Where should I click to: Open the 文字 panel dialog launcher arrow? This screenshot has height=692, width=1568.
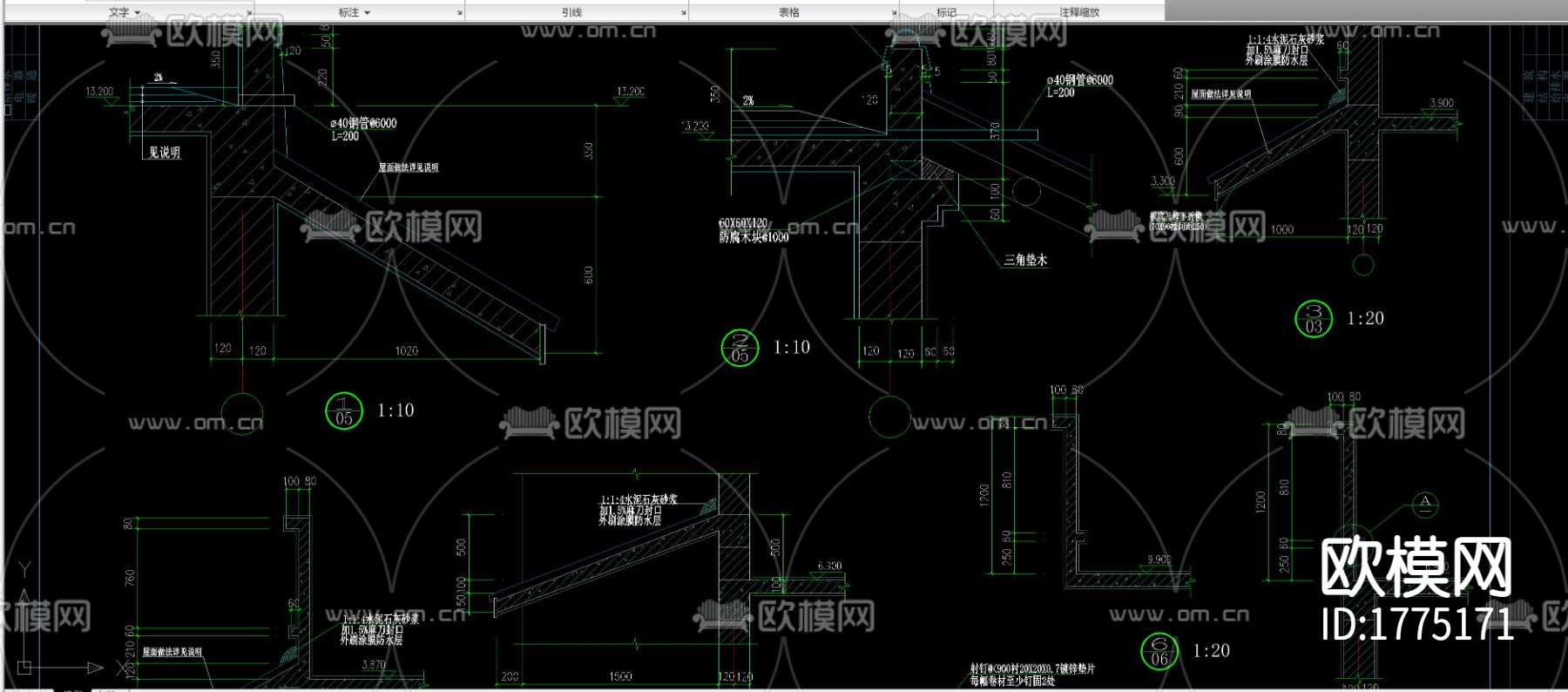[249, 13]
